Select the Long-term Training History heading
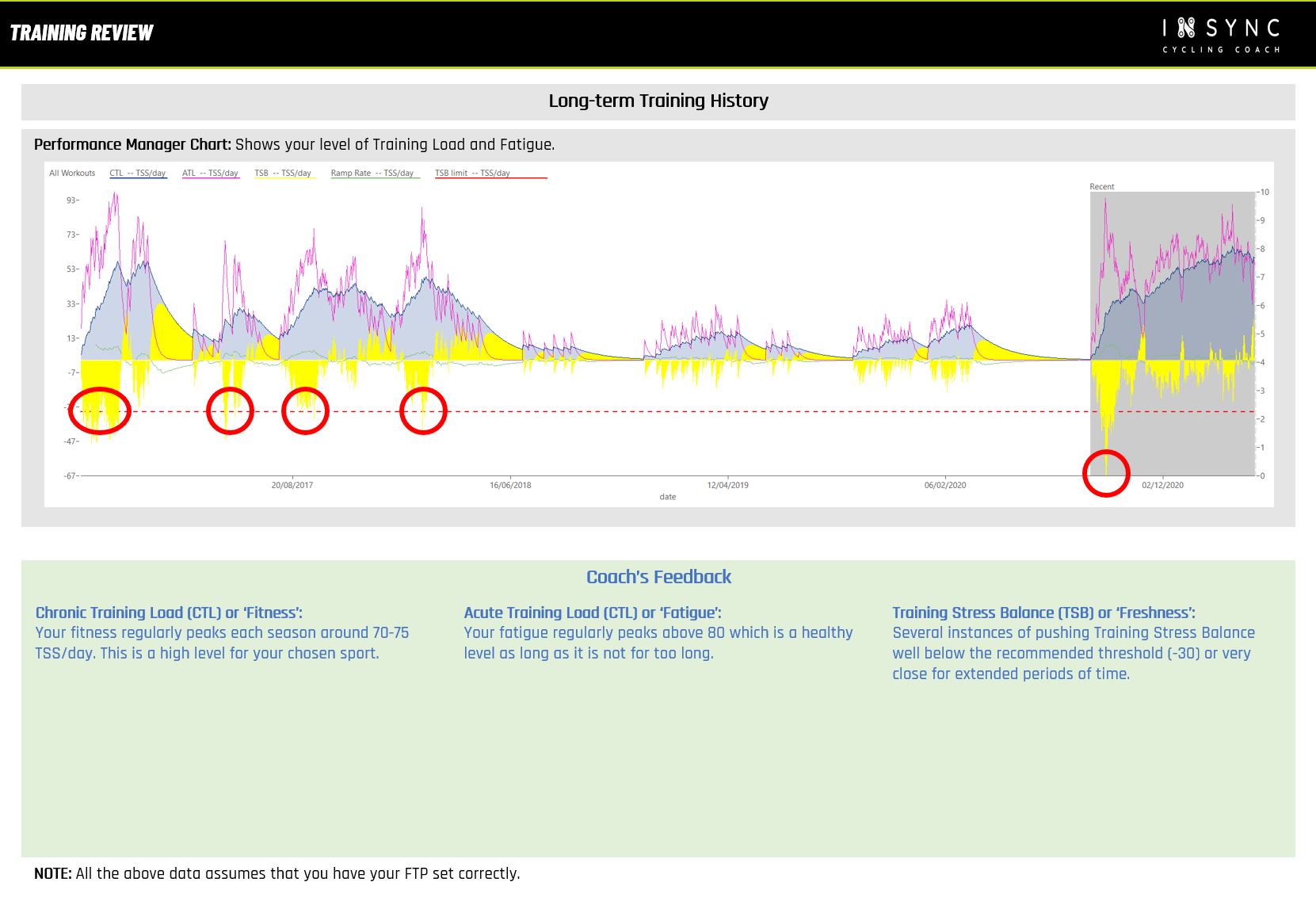Screen dimensions: 1316x901 [658, 101]
